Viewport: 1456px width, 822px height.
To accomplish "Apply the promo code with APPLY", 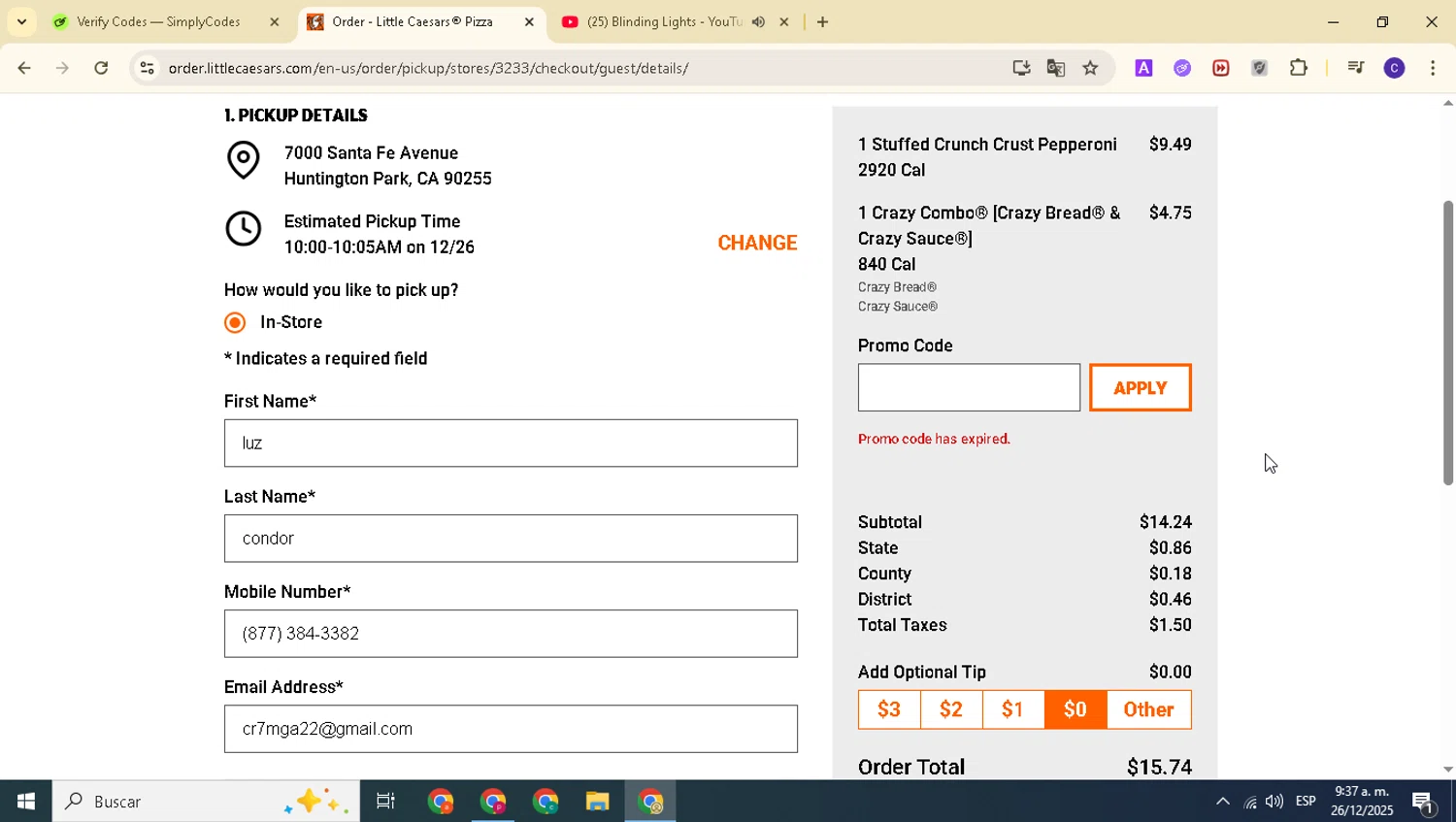I will coord(1141,387).
